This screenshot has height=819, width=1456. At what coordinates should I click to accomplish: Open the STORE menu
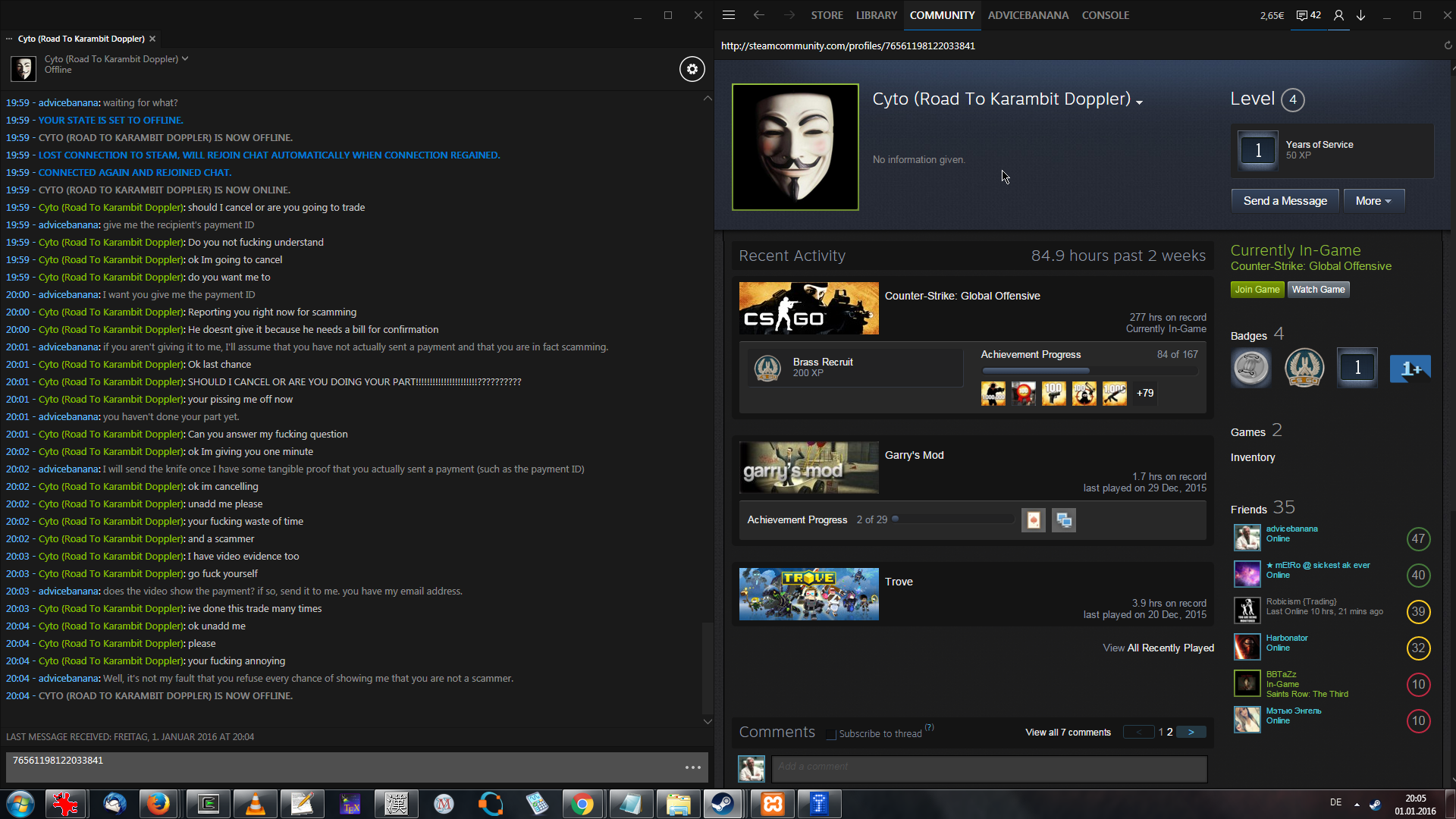click(827, 15)
